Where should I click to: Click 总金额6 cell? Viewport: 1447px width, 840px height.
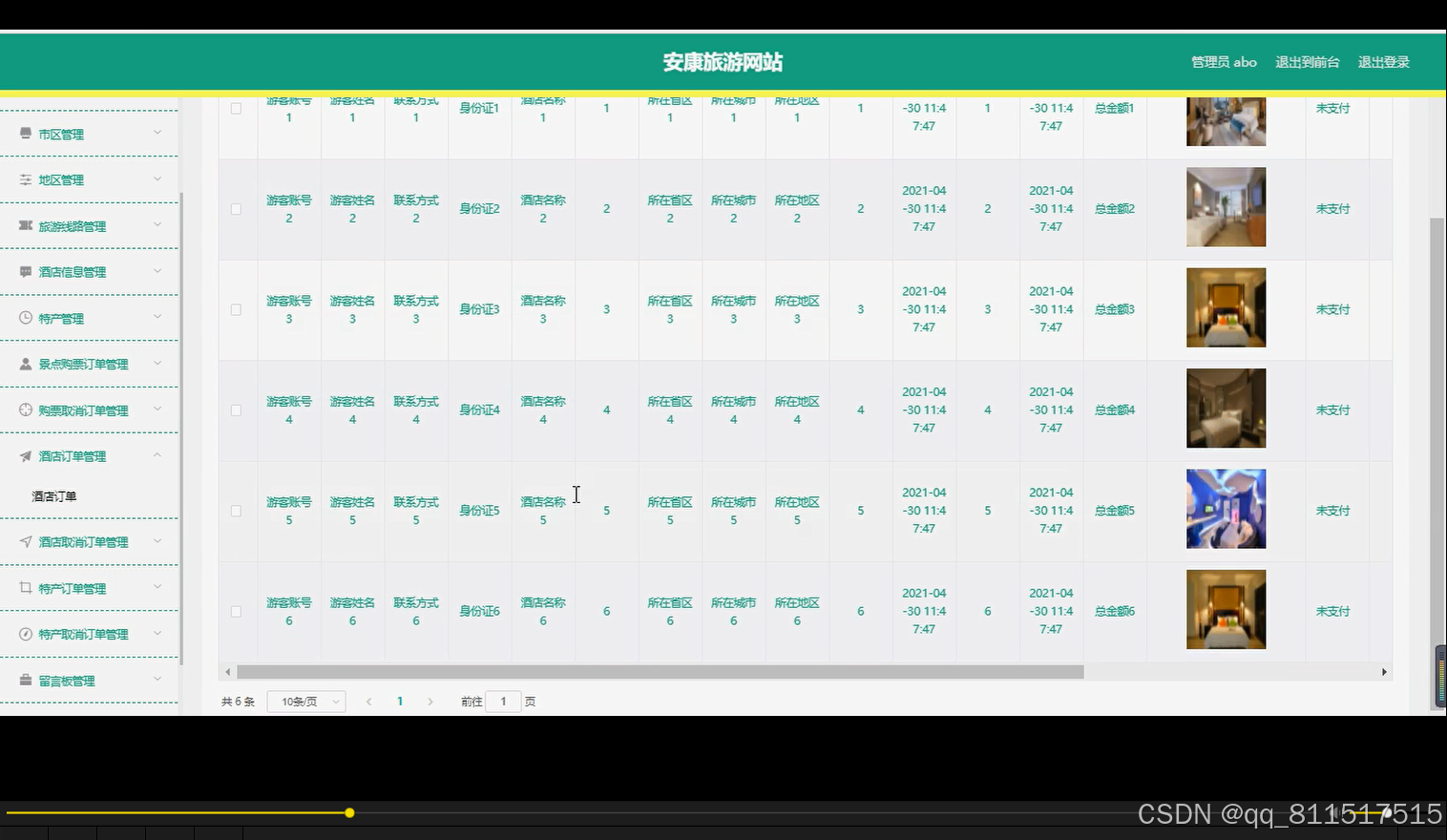coord(1115,612)
